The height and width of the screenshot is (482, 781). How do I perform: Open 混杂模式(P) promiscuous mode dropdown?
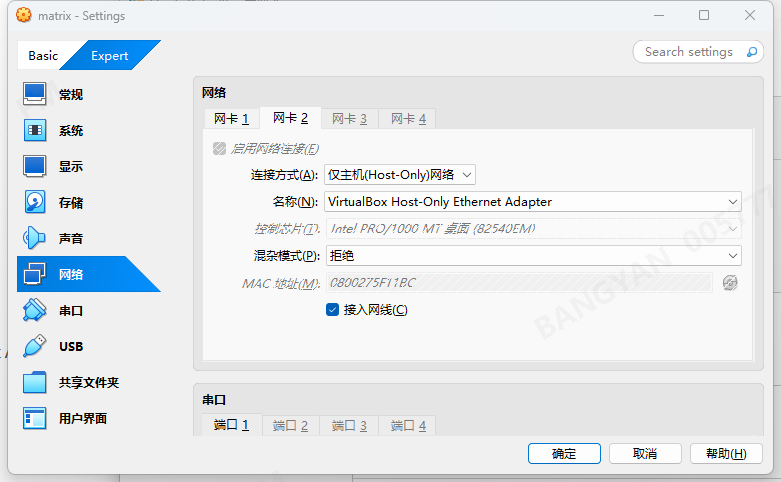(533, 255)
